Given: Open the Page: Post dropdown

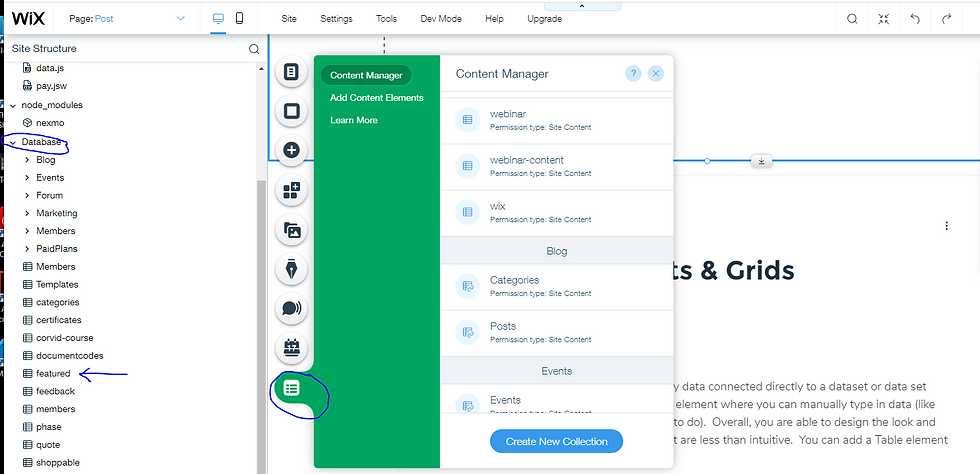Looking at the screenshot, I should point(128,19).
